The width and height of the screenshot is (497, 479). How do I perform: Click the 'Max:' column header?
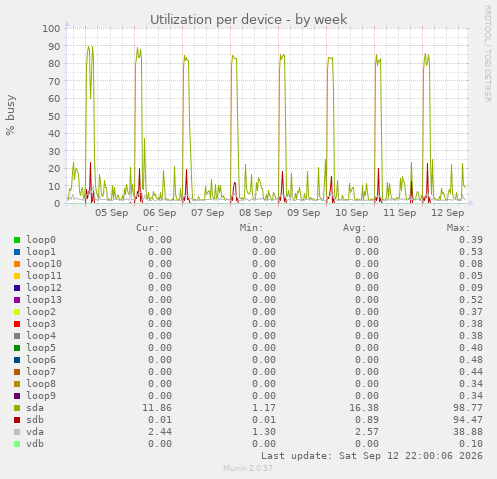(x=458, y=228)
